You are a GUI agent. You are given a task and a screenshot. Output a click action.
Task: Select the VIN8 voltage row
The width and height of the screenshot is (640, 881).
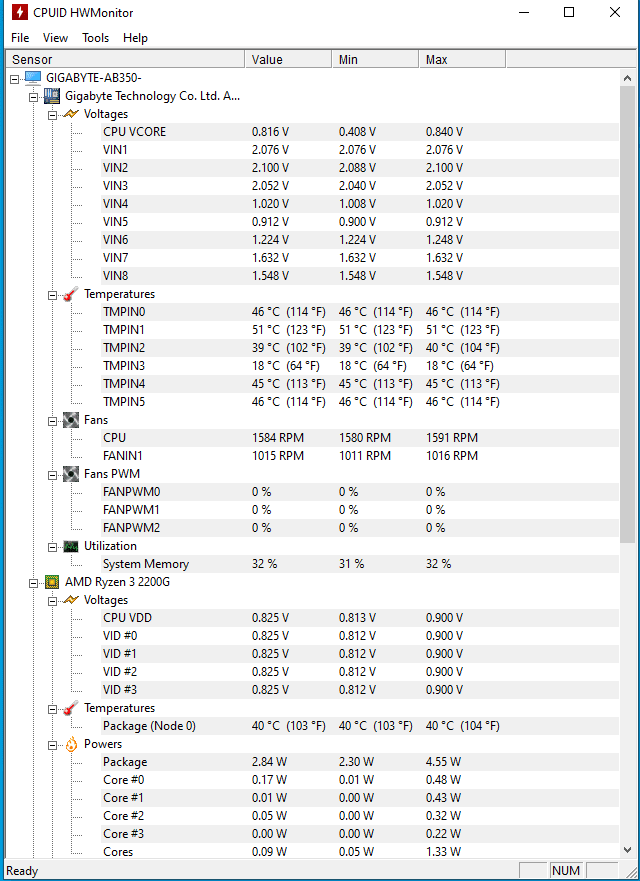coord(360,276)
